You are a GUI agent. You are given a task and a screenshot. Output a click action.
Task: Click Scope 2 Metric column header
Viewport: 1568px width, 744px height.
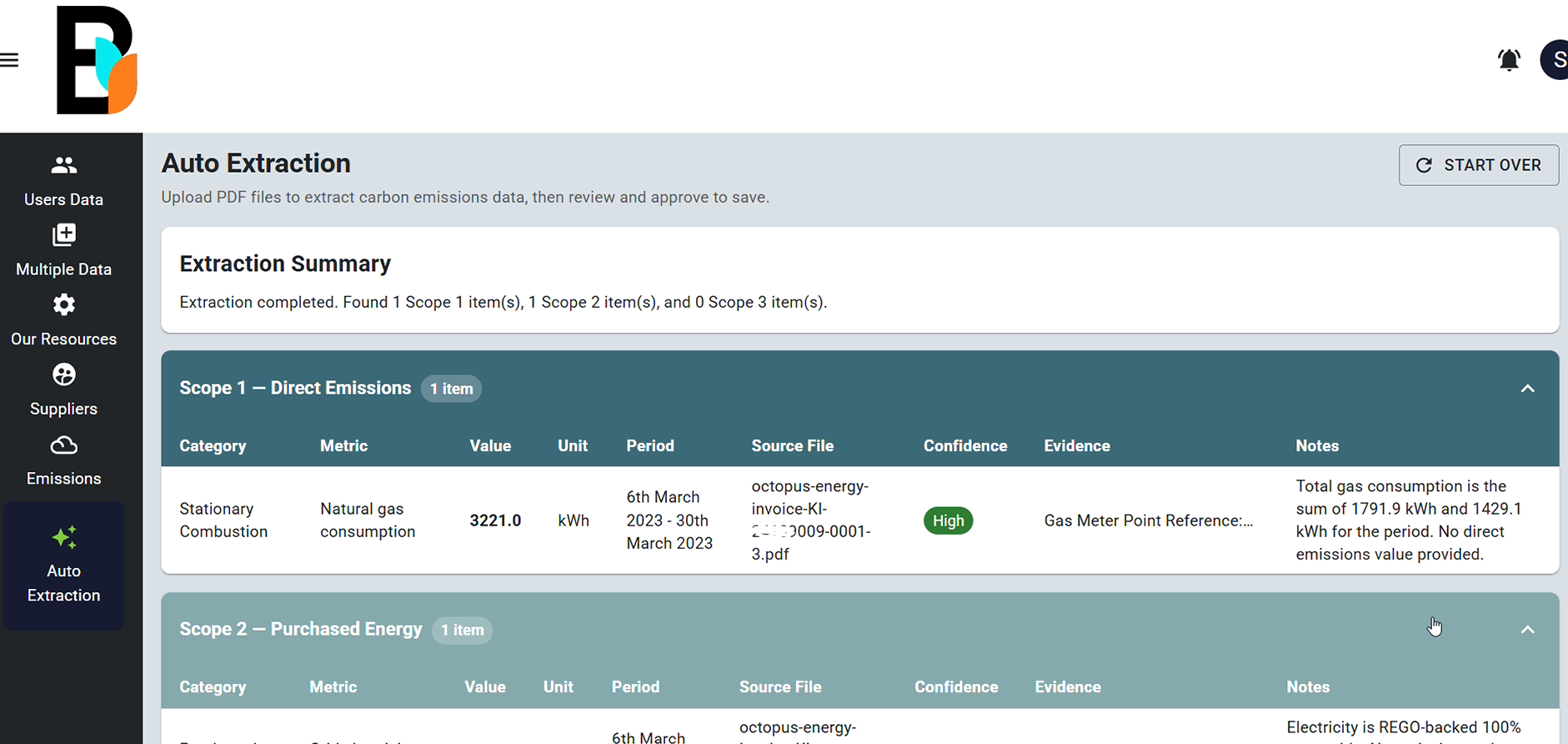tap(333, 687)
